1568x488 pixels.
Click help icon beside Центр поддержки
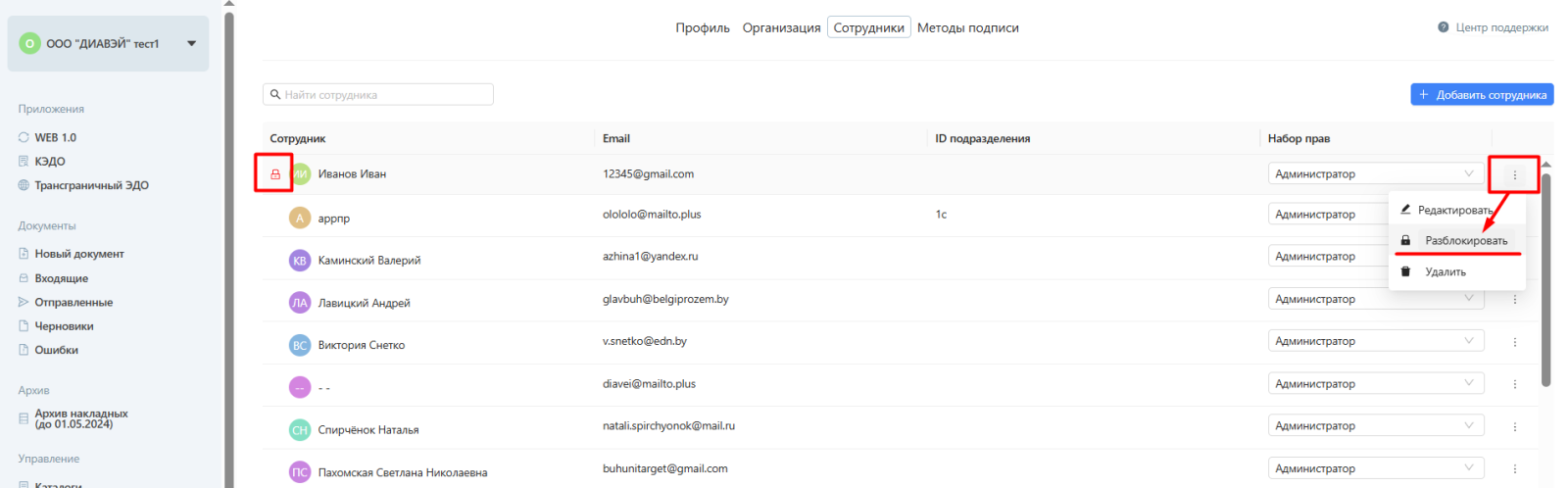pyautogui.click(x=1443, y=27)
